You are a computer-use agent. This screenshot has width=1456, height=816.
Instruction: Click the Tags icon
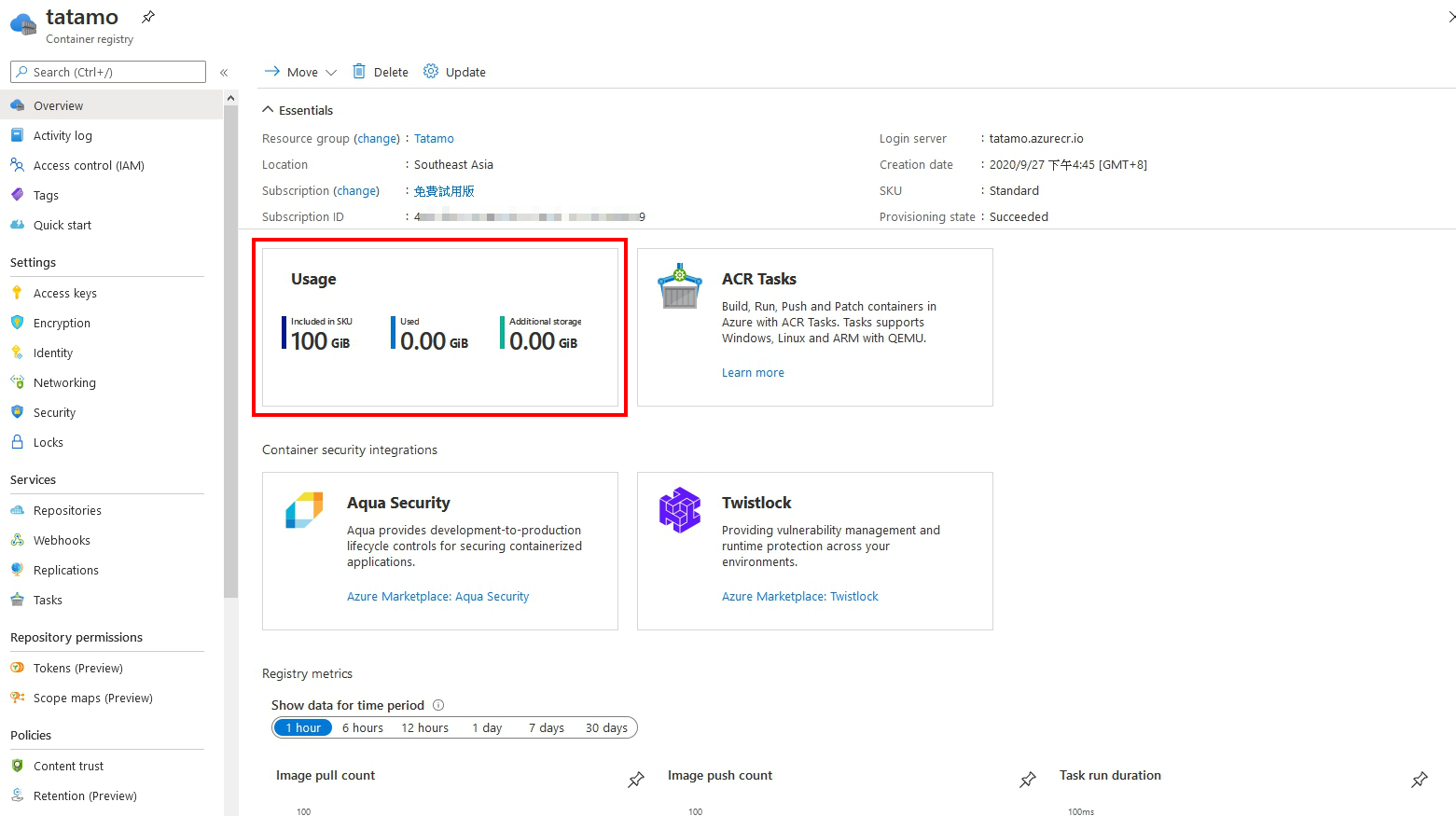coord(17,195)
